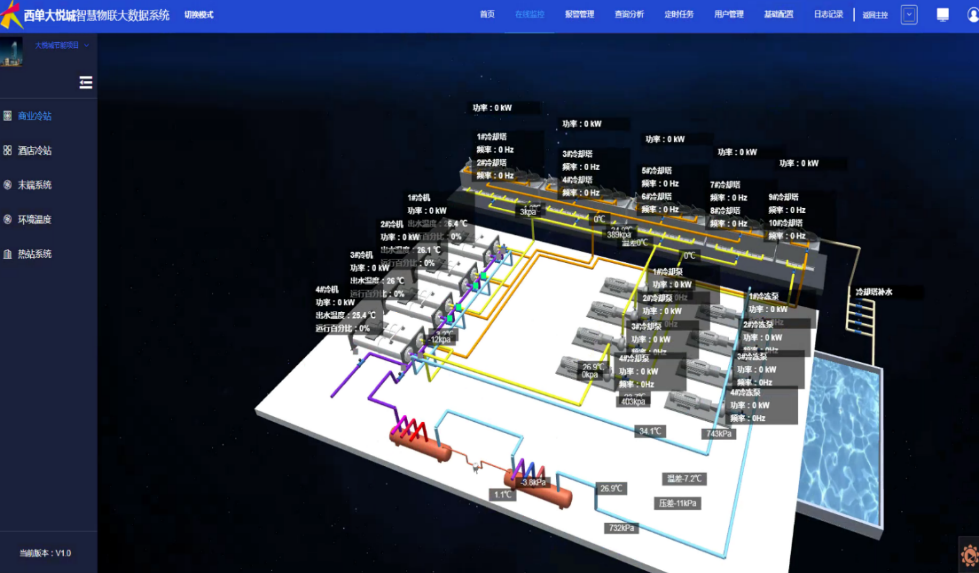Click the 末端系统 sidebar icon
The image size is (979, 573).
pos(8,185)
